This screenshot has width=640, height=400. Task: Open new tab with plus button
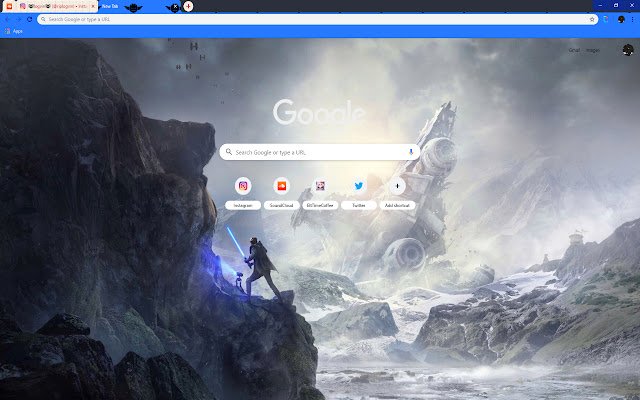(x=188, y=6)
